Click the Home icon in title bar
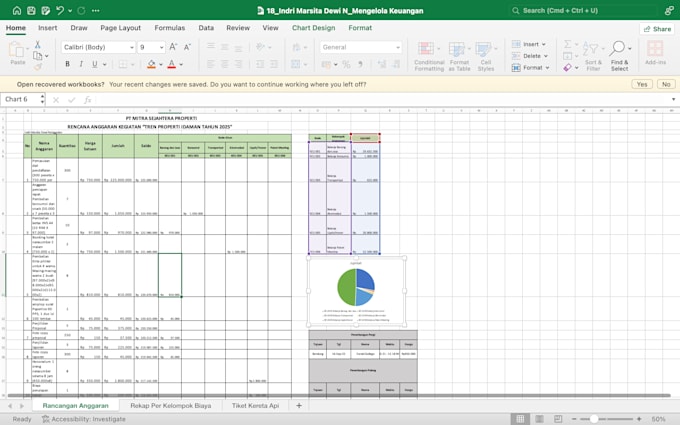The image size is (680, 425). pos(17,10)
